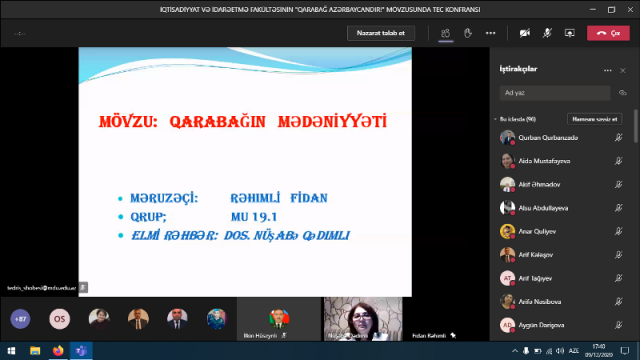Open the participants panel icon in toolbar
The width and height of the screenshot is (640, 360).
pyautogui.click(x=445, y=33)
